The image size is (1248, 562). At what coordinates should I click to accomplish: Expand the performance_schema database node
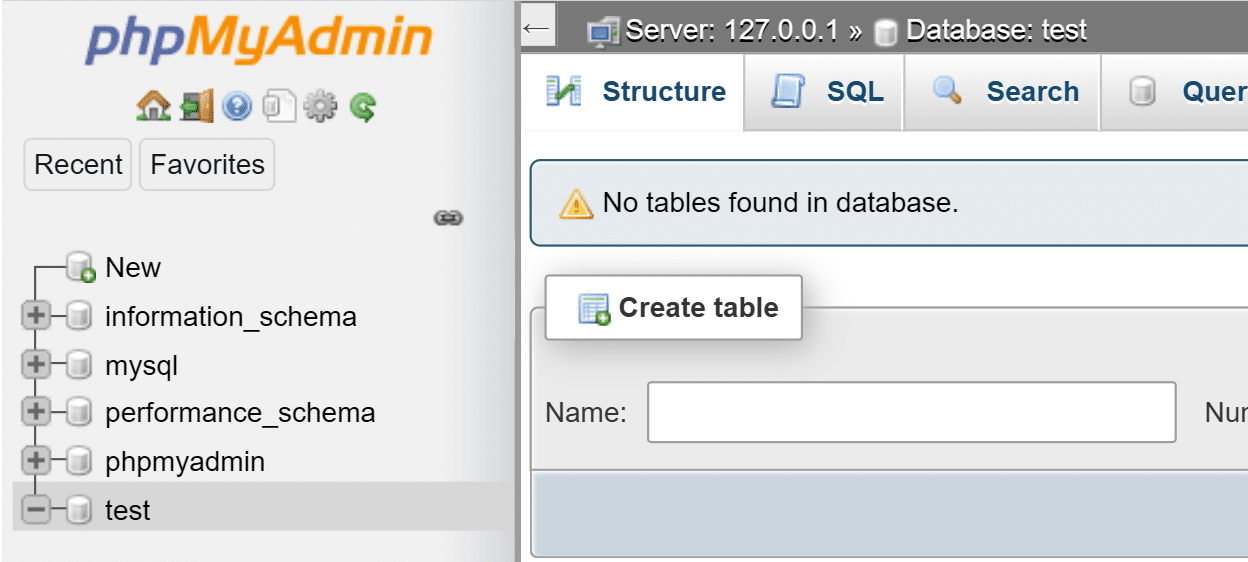(36, 412)
